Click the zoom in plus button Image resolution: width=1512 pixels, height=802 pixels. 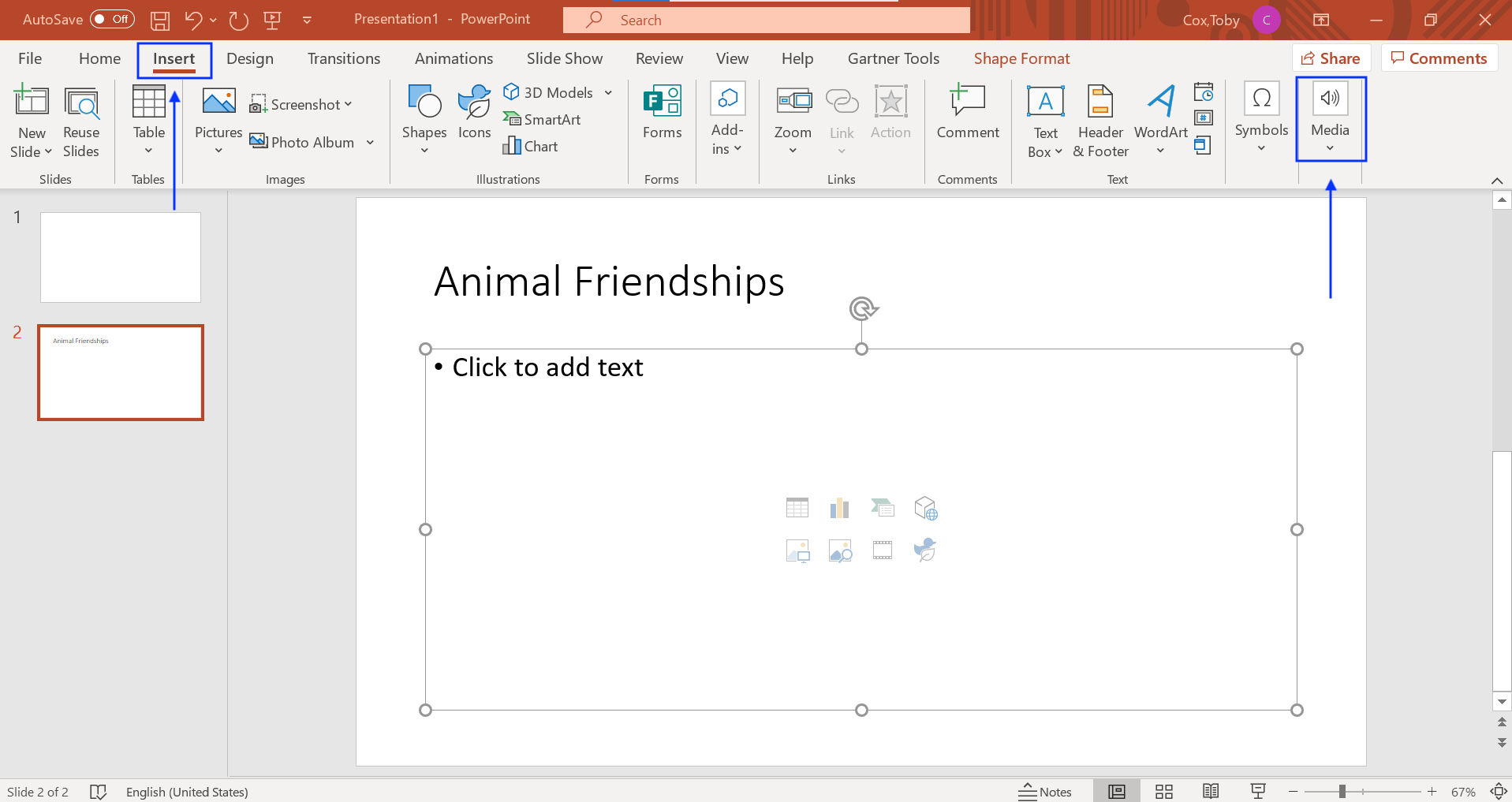(1432, 792)
